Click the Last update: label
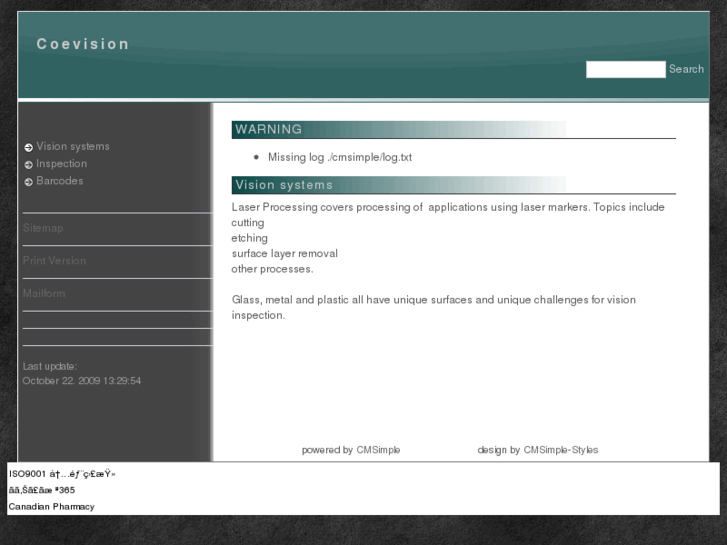Image resolution: width=727 pixels, height=545 pixels. tap(50, 366)
